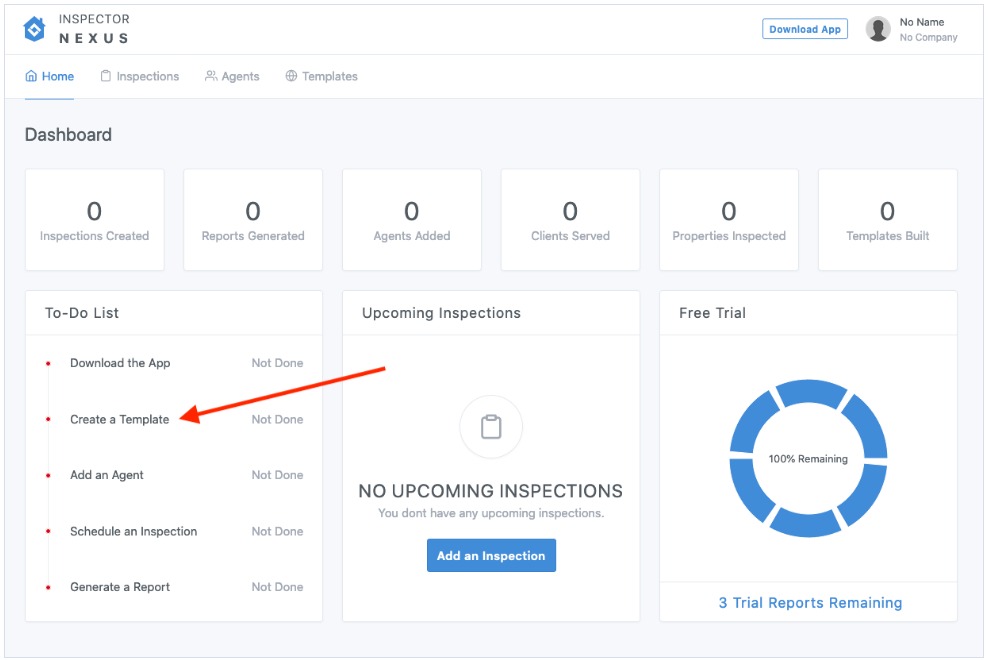
Task: Open the 3 Trial Reports Remaining link
Action: [810, 603]
